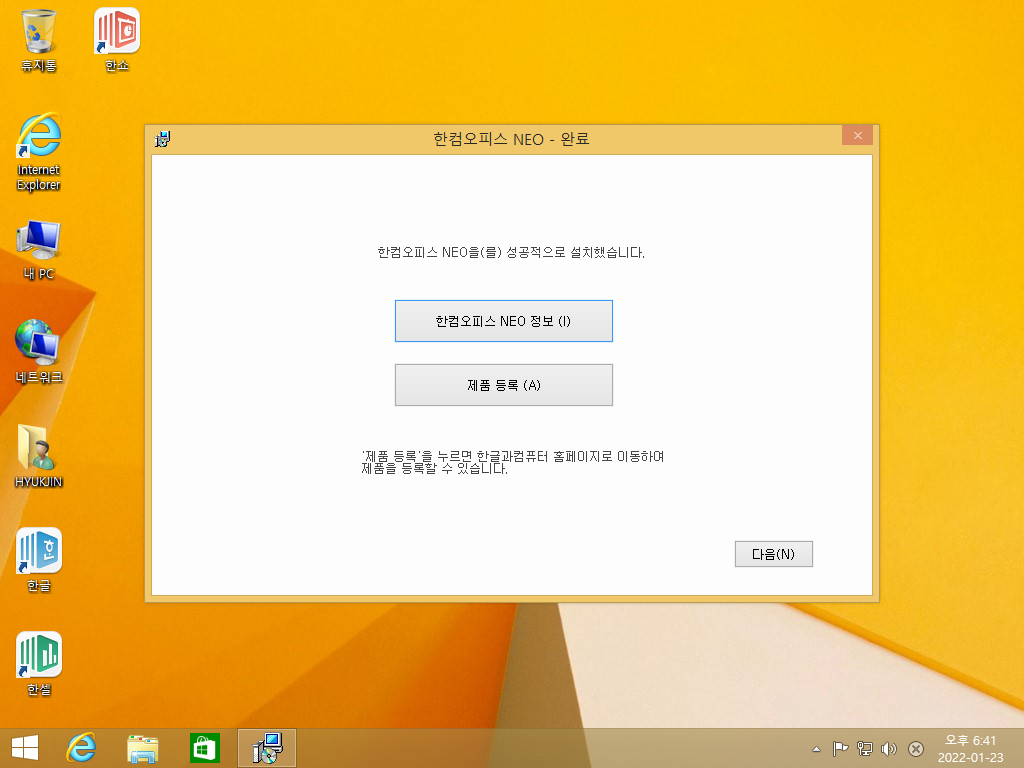
Task: Select the installer program taskbar button
Action: tap(266, 748)
